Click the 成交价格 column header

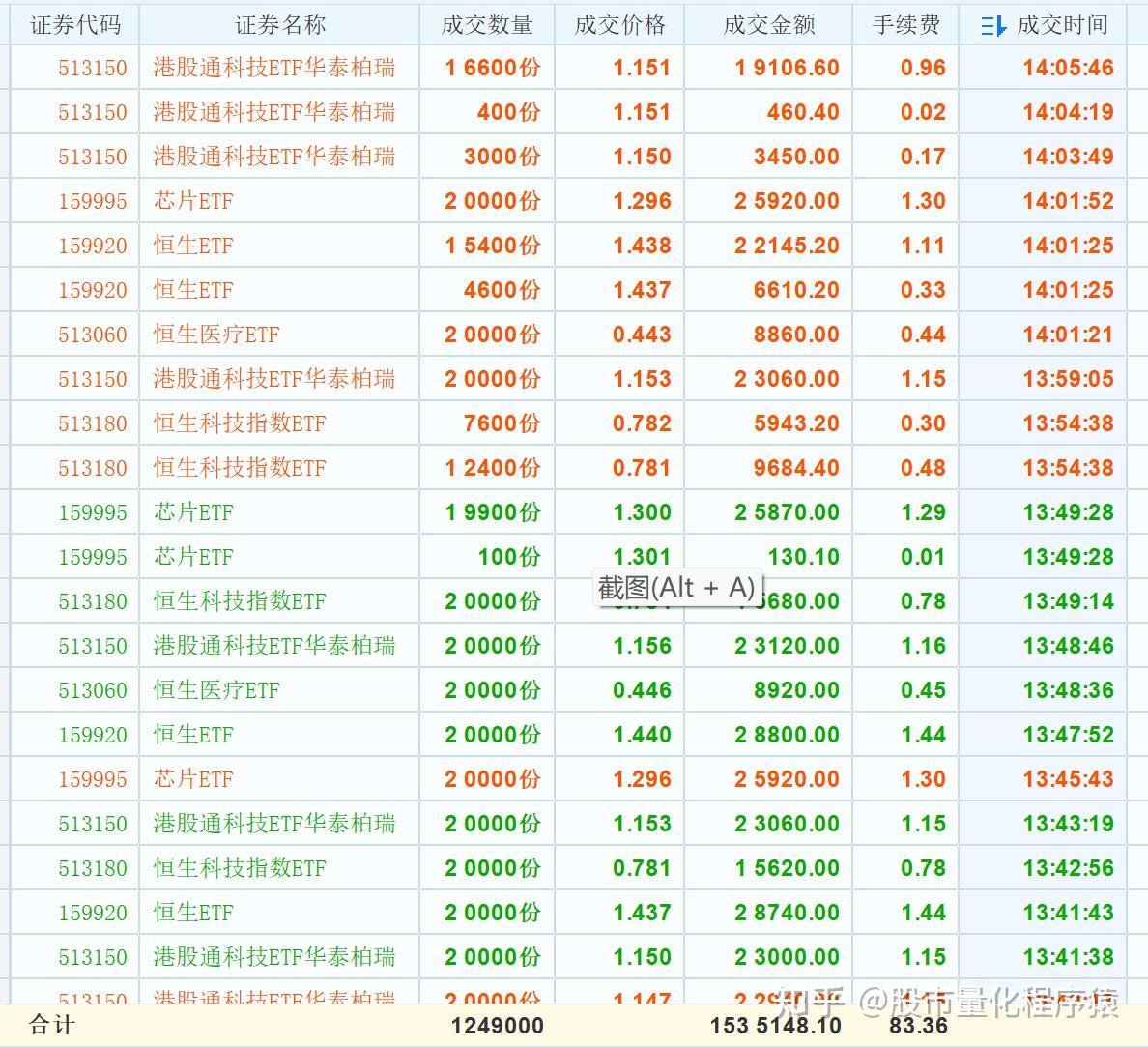click(x=619, y=25)
